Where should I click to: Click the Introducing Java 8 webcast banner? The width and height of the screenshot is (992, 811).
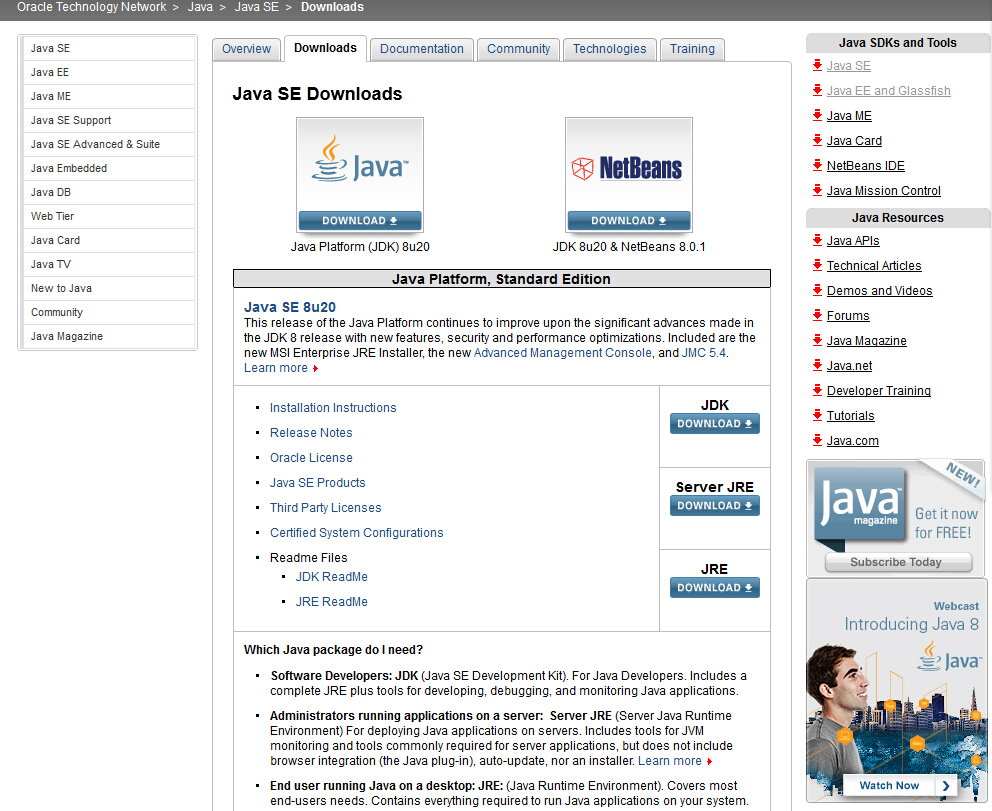[x=896, y=690]
